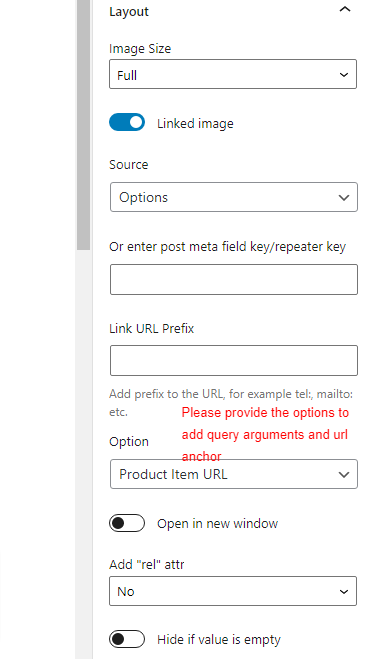Open the Source dropdown set to Options

[x=234, y=197]
